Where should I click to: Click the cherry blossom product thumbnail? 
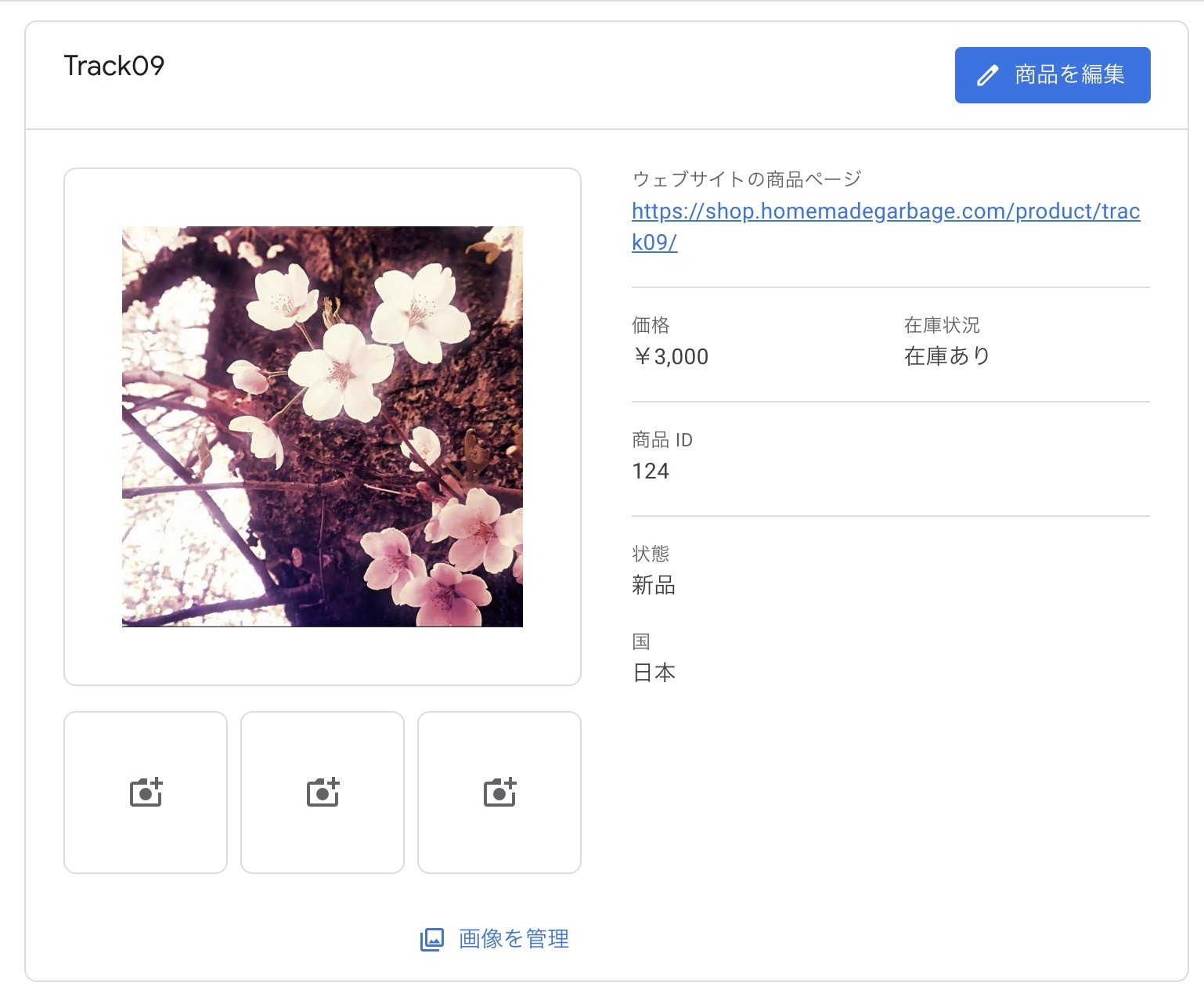[322, 426]
